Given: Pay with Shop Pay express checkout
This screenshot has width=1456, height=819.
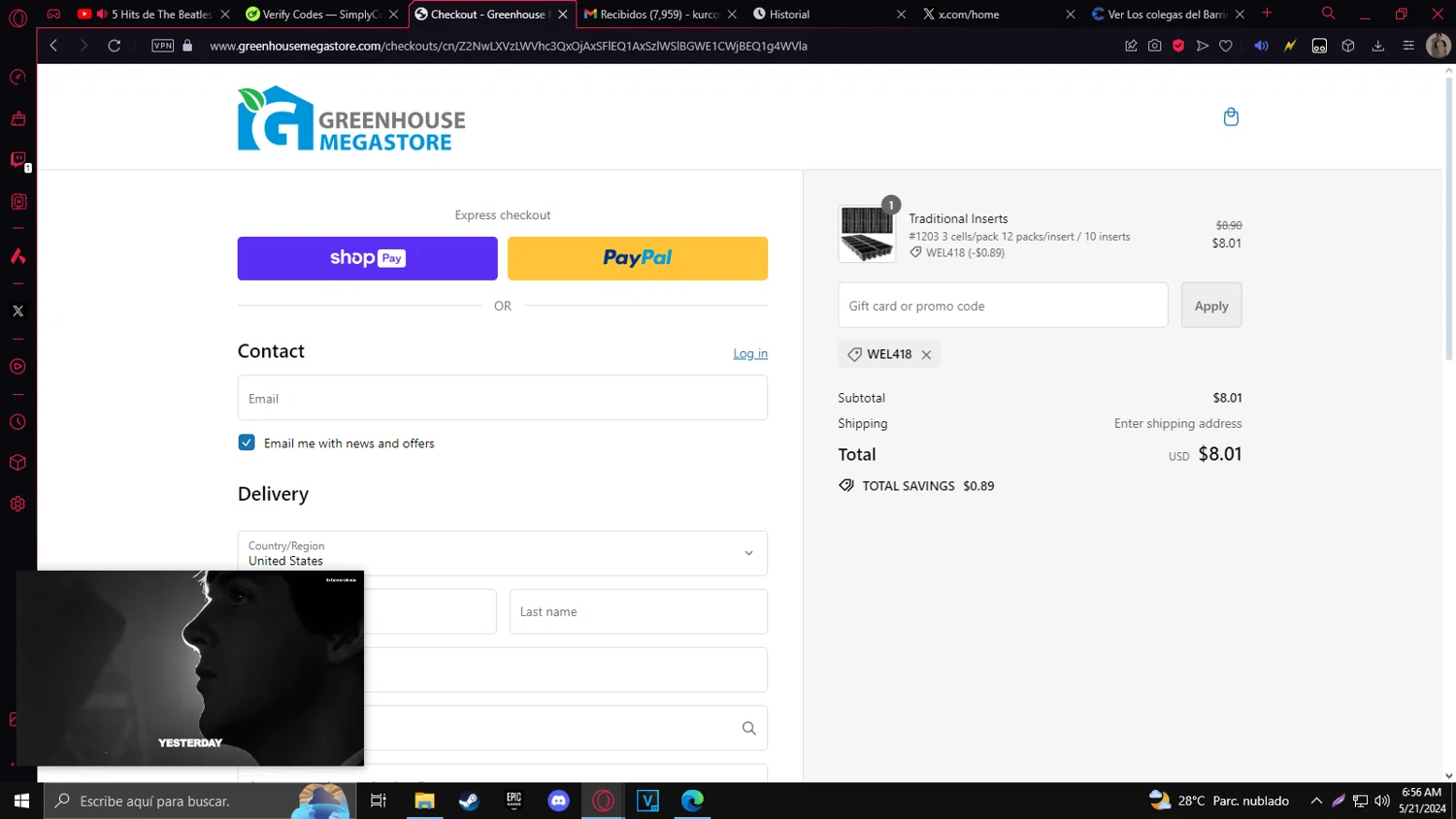Looking at the screenshot, I should (x=368, y=258).
